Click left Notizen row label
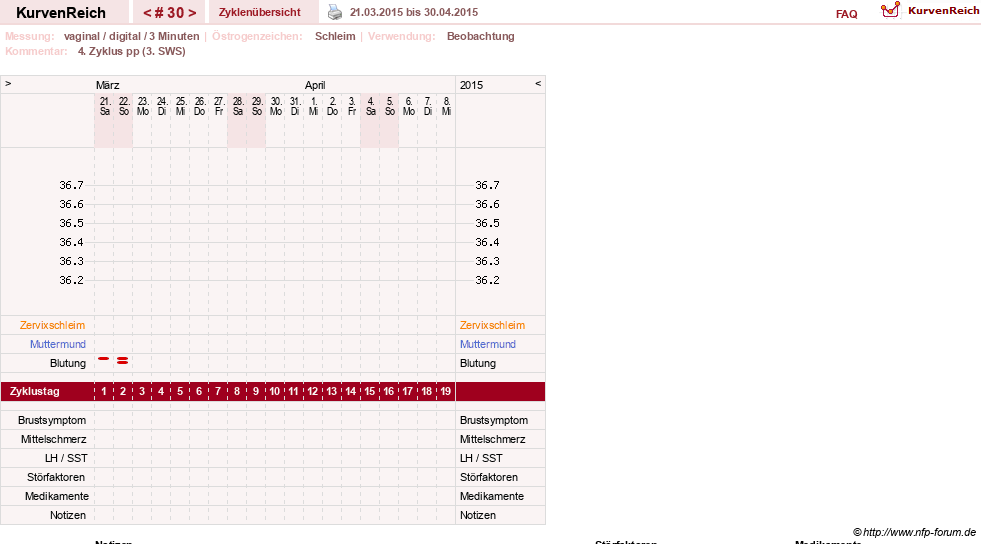981x544 pixels. (68, 515)
